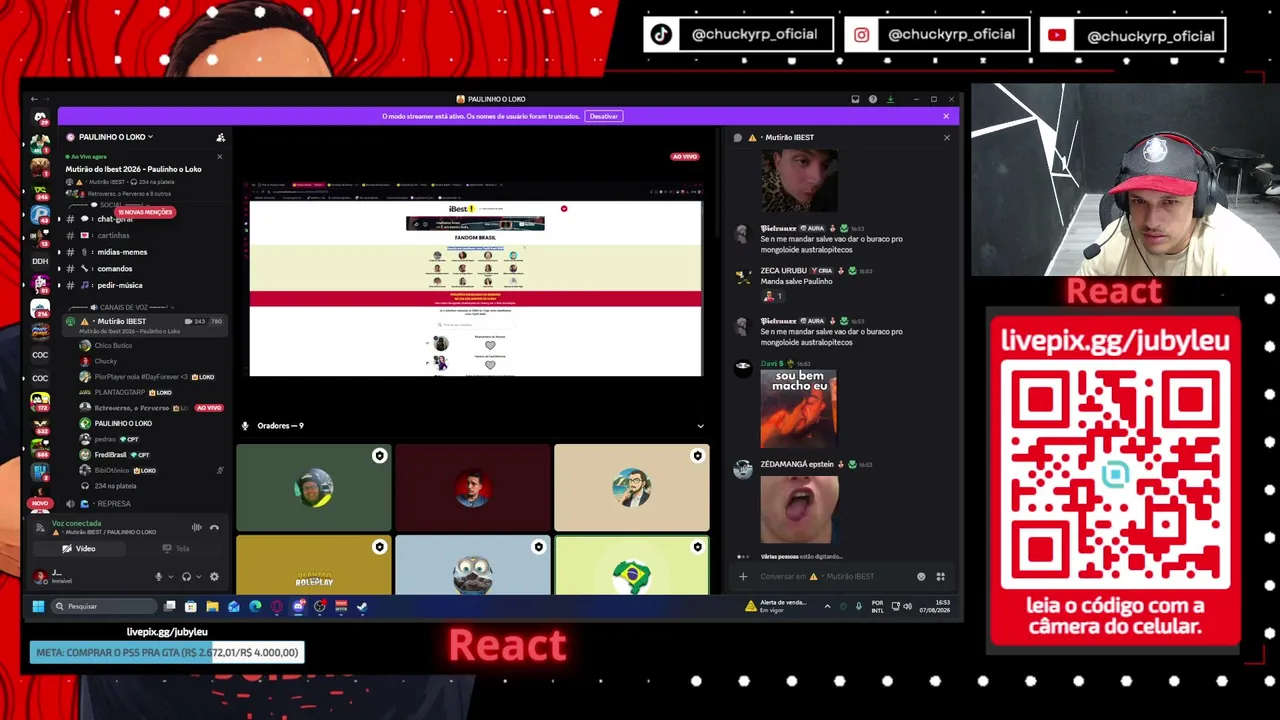Click the shield badge on light-blue speaker tile
1280x720 pixels.
pyautogui.click(x=538, y=547)
